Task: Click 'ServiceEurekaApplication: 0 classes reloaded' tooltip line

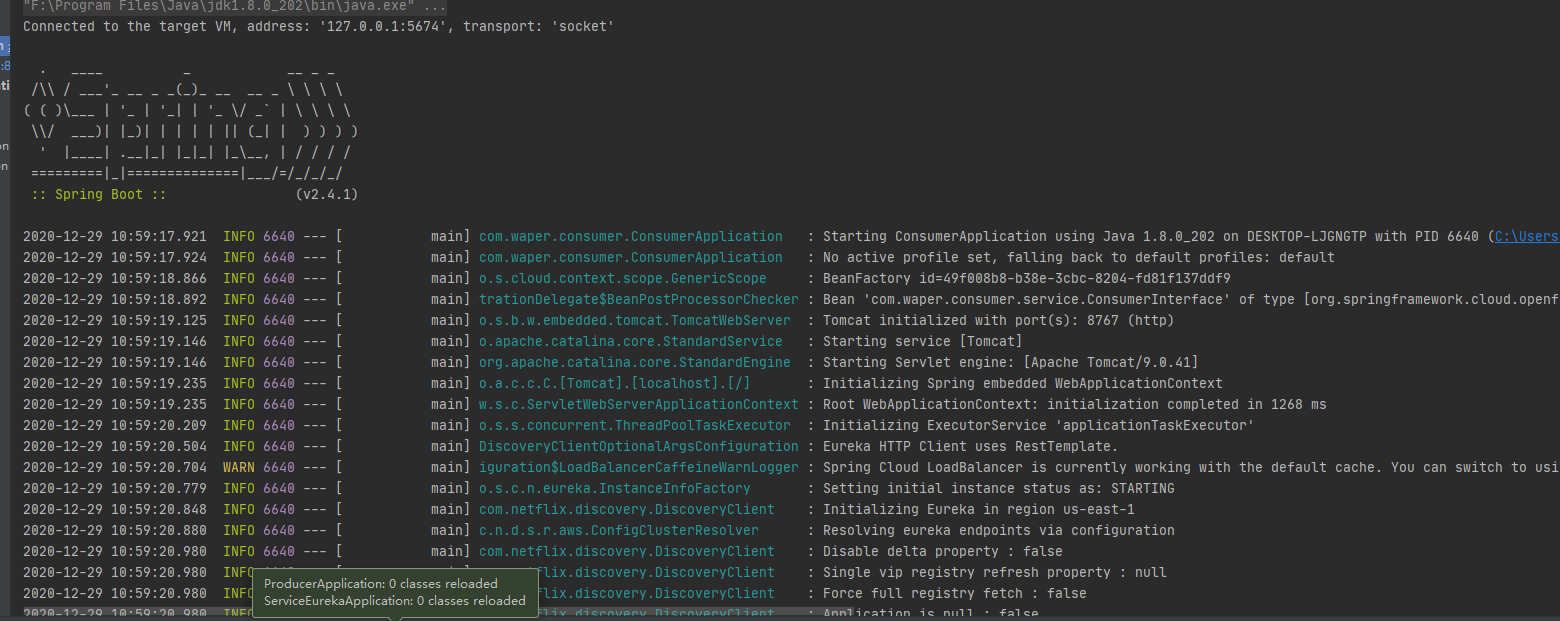Action: click(x=394, y=601)
